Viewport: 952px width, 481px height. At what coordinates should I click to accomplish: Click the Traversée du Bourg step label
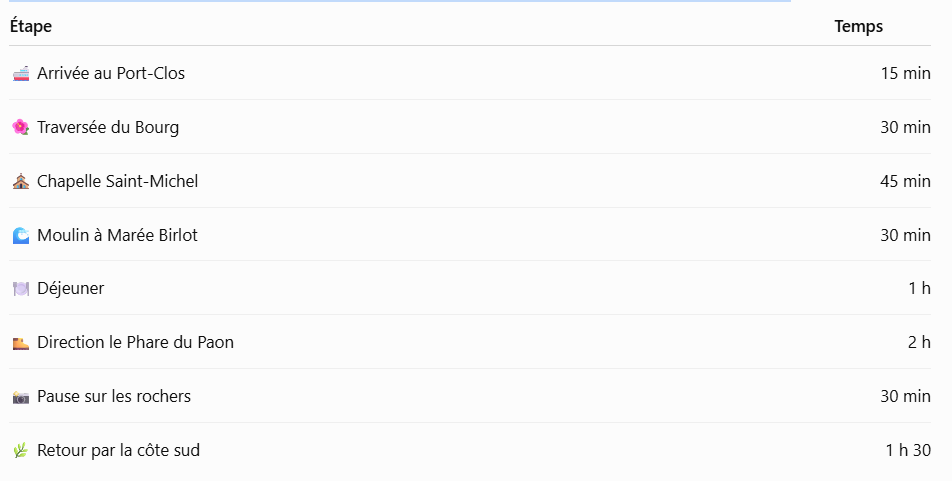click(108, 128)
